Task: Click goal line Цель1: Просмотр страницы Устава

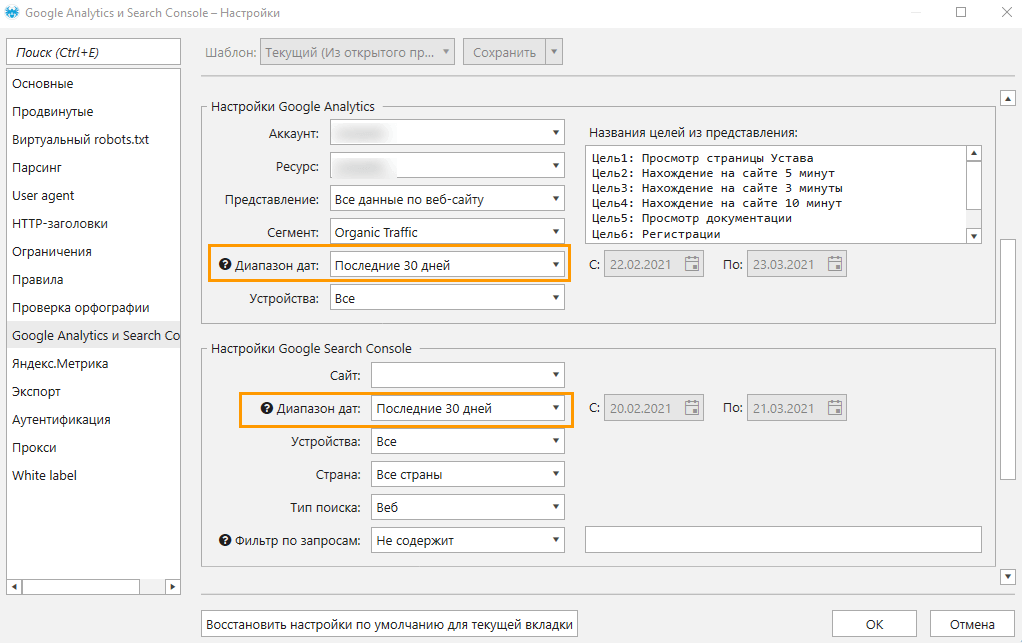Action: click(703, 158)
